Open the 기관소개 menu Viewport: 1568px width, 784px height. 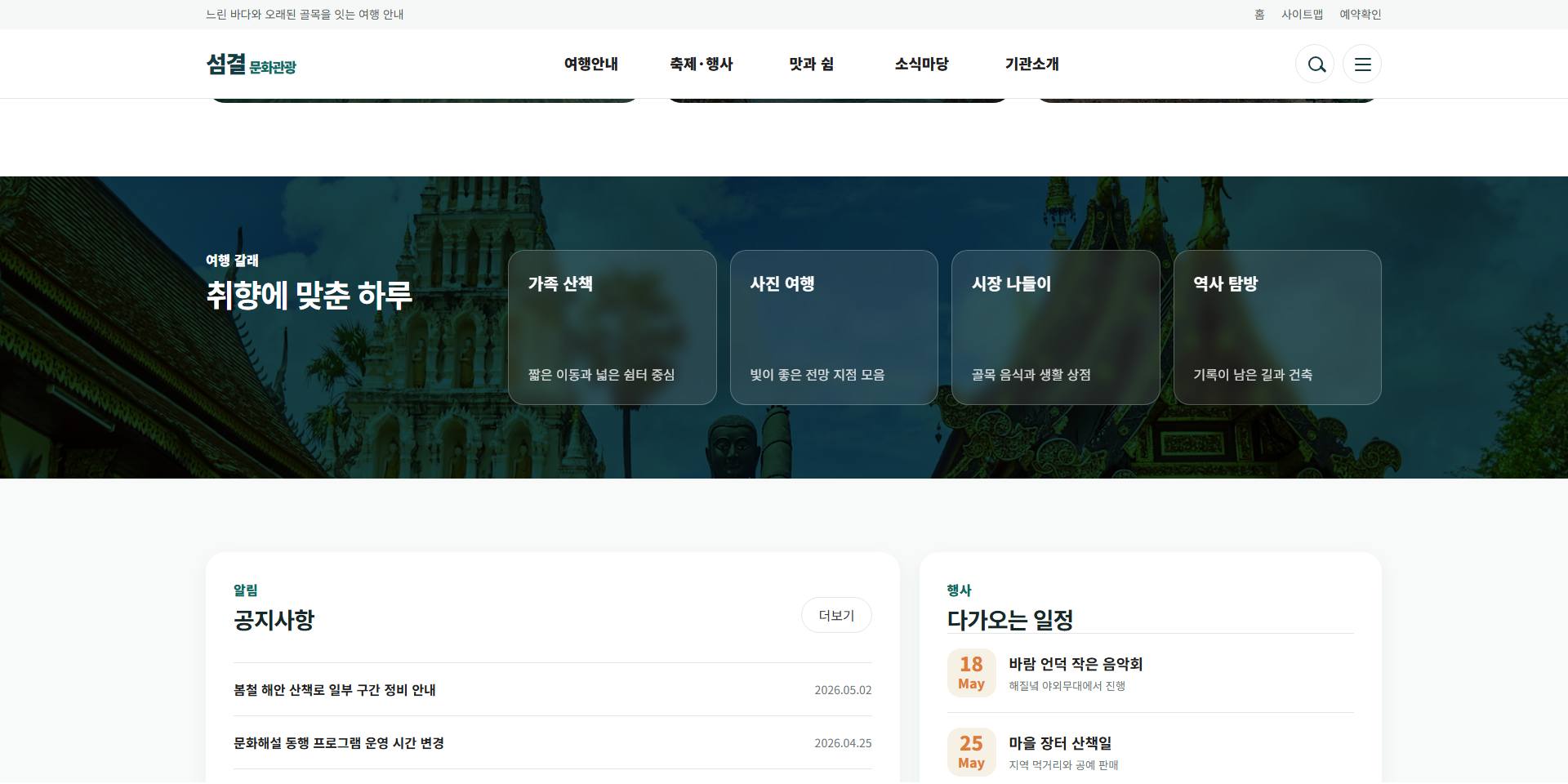point(1032,64)
